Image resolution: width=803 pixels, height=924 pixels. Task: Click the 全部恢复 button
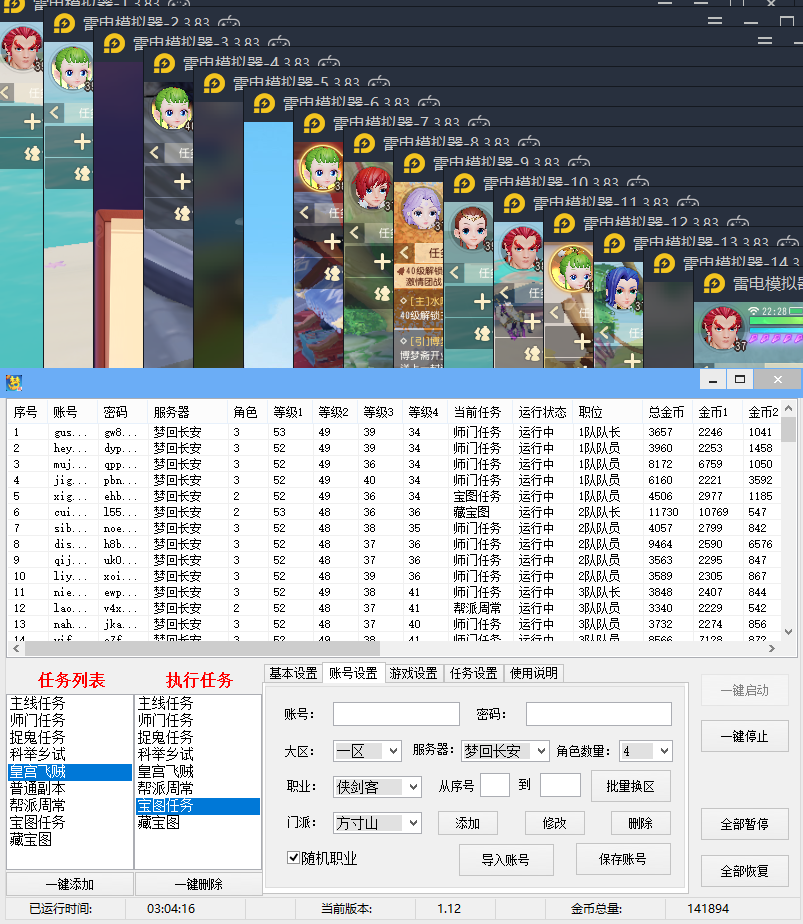pos(745,871)
